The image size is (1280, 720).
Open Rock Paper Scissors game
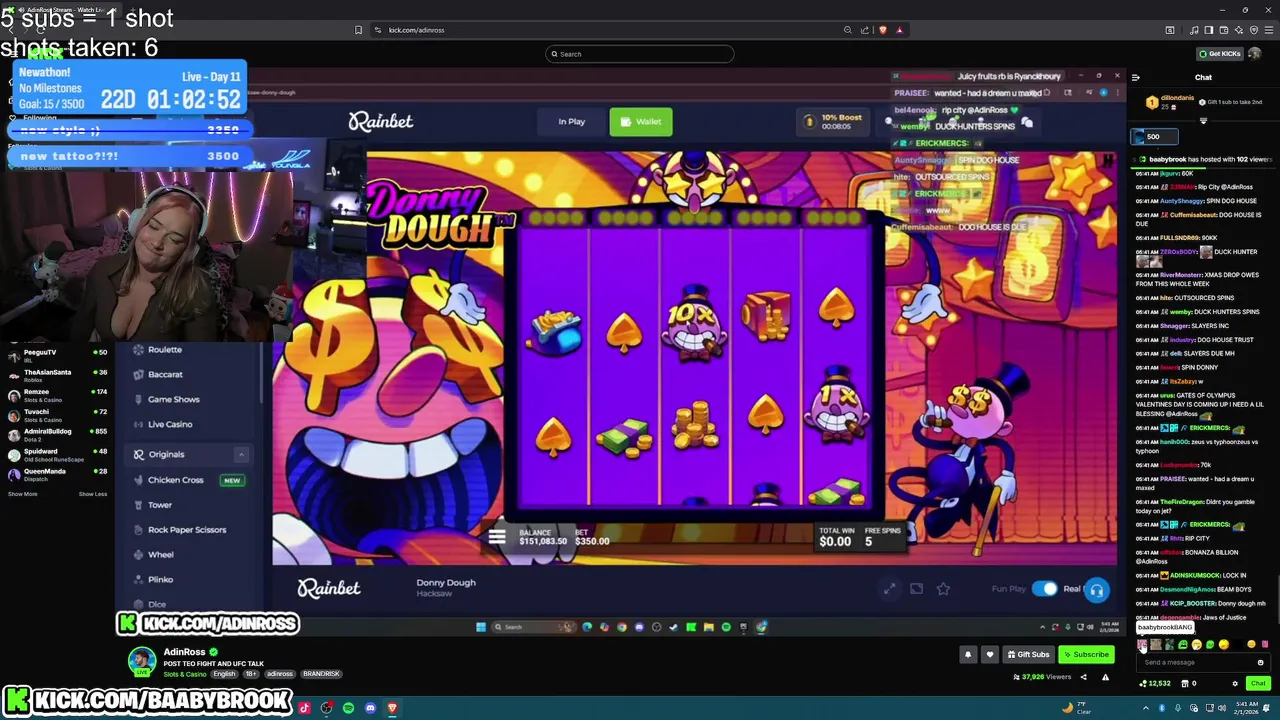[187, 530]
